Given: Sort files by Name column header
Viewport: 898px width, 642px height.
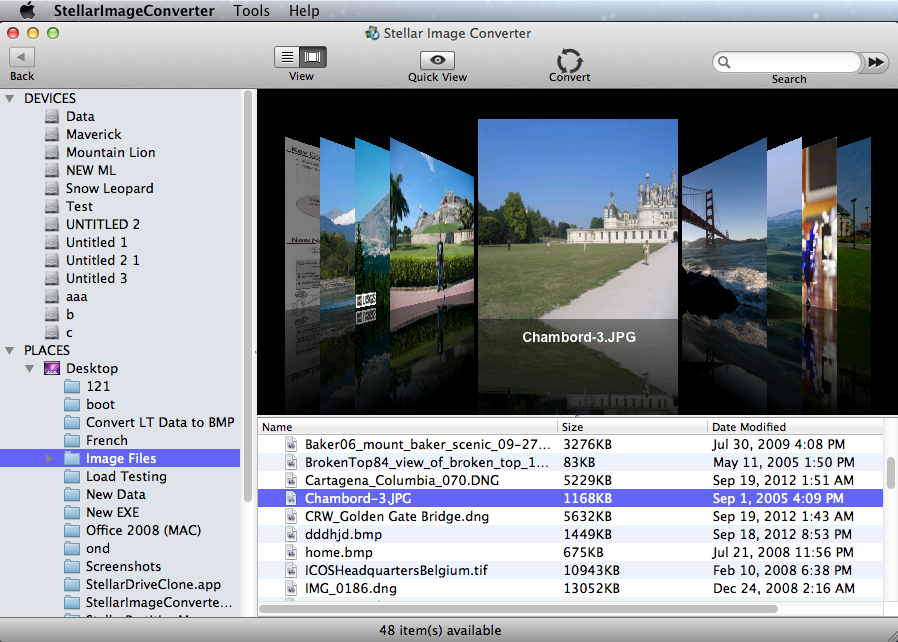Looking at the screenshot, I should pyautogui.click(x=408, y=427).
